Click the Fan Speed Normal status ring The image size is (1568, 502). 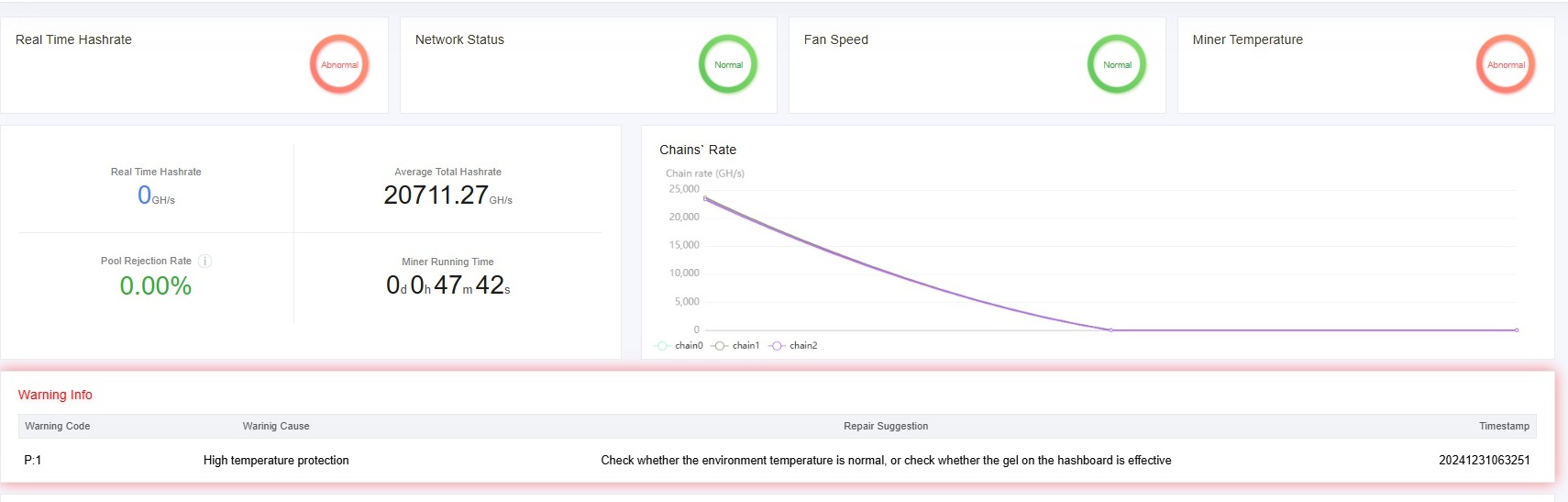(x=1117, y=65)
